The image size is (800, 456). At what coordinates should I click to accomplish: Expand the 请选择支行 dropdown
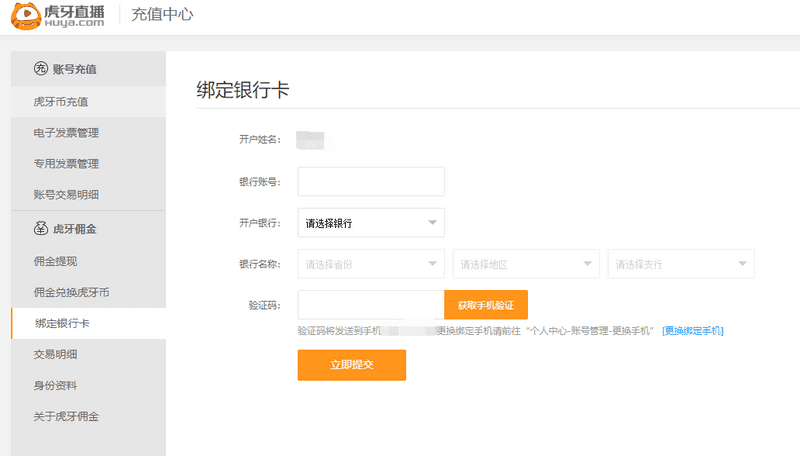coord(681,264)
